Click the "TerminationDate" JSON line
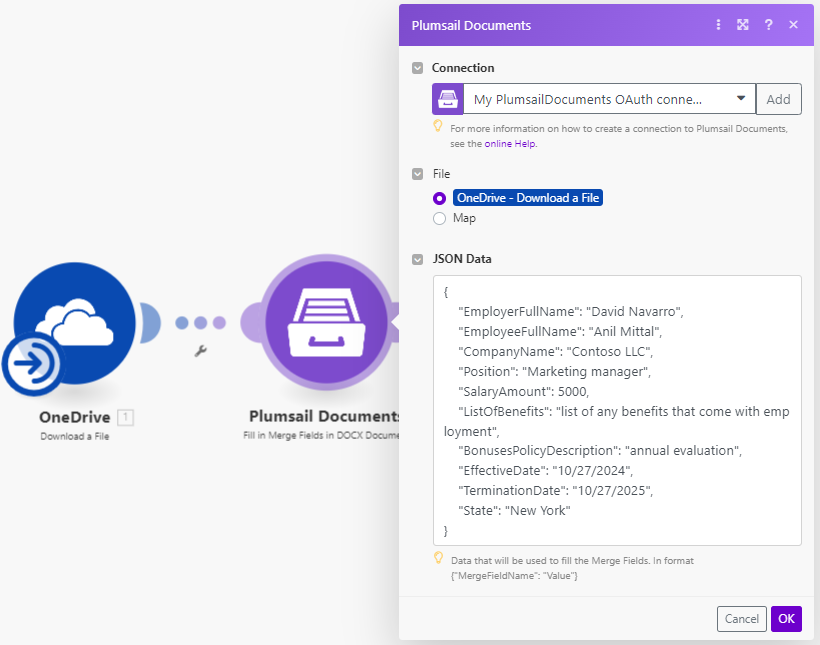Viewport: 820px width, 645px height. [x=555, y=491]
